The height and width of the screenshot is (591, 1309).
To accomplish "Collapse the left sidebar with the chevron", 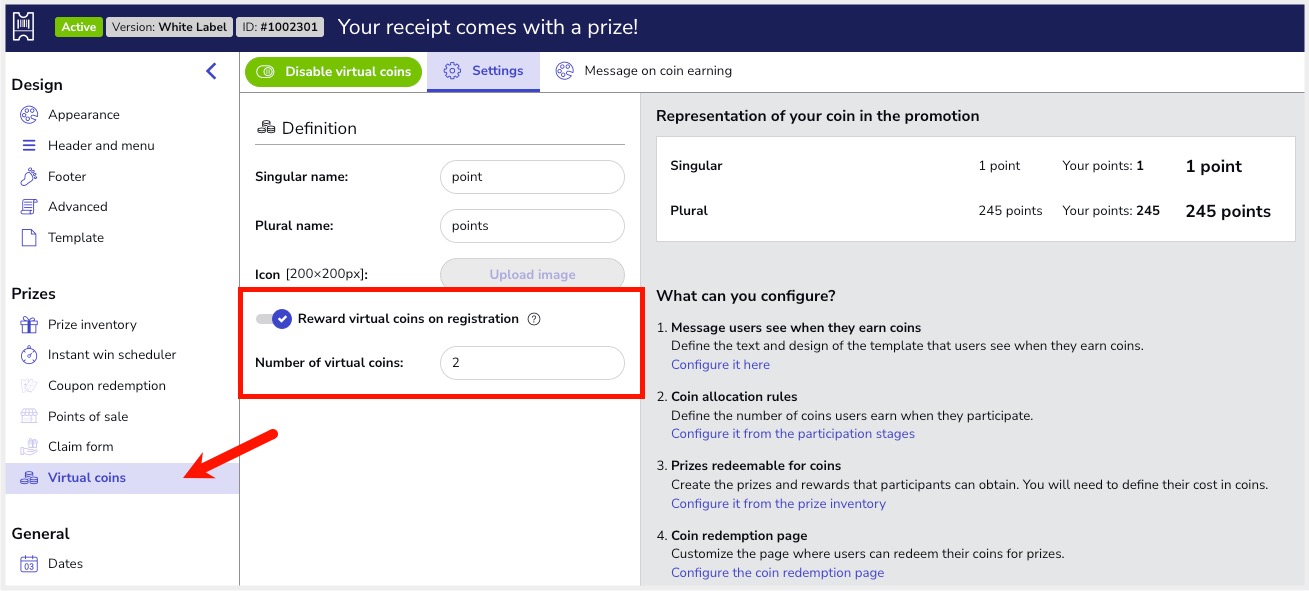I will (211, 71).
